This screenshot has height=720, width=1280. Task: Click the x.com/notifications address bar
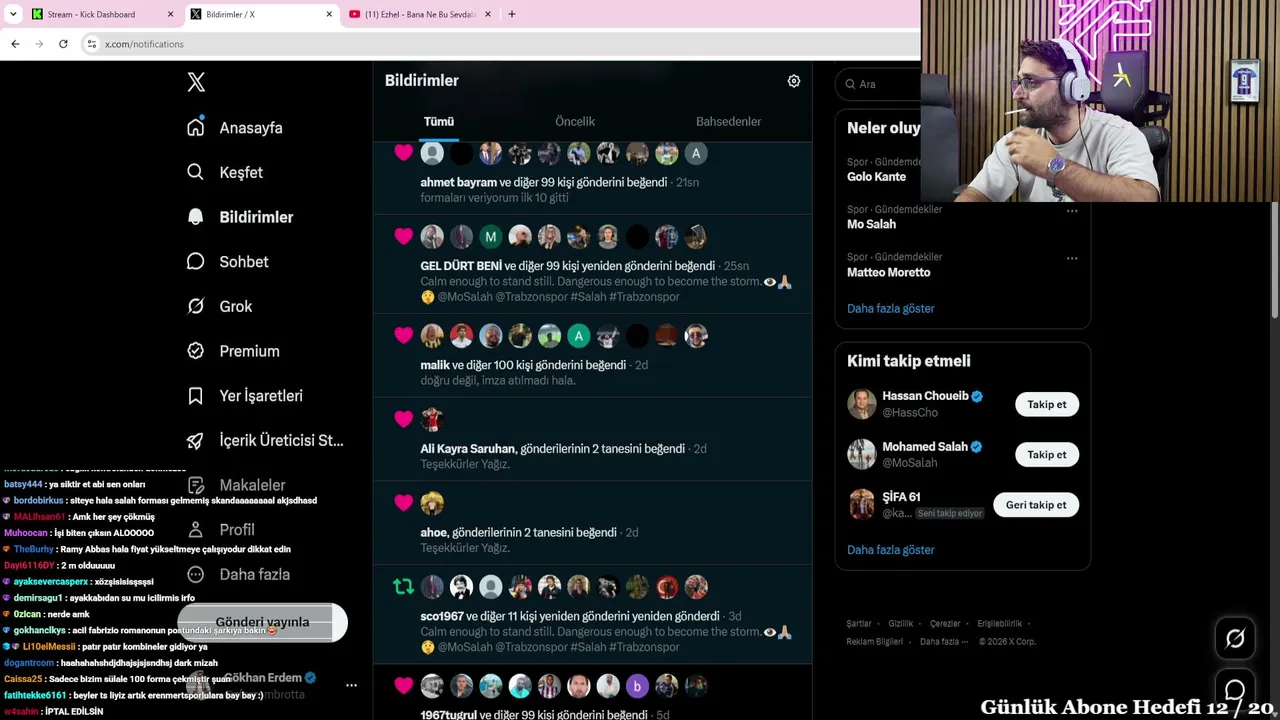point(500,44)
